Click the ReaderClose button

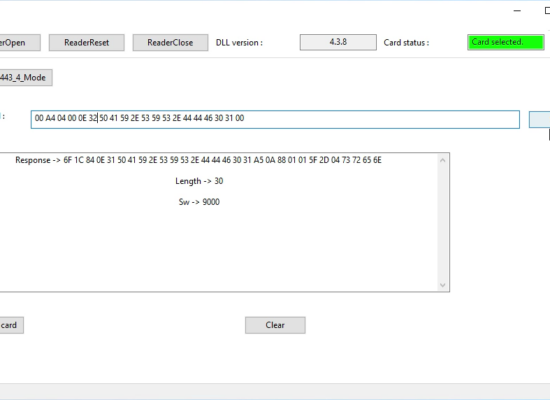(170, 42)
